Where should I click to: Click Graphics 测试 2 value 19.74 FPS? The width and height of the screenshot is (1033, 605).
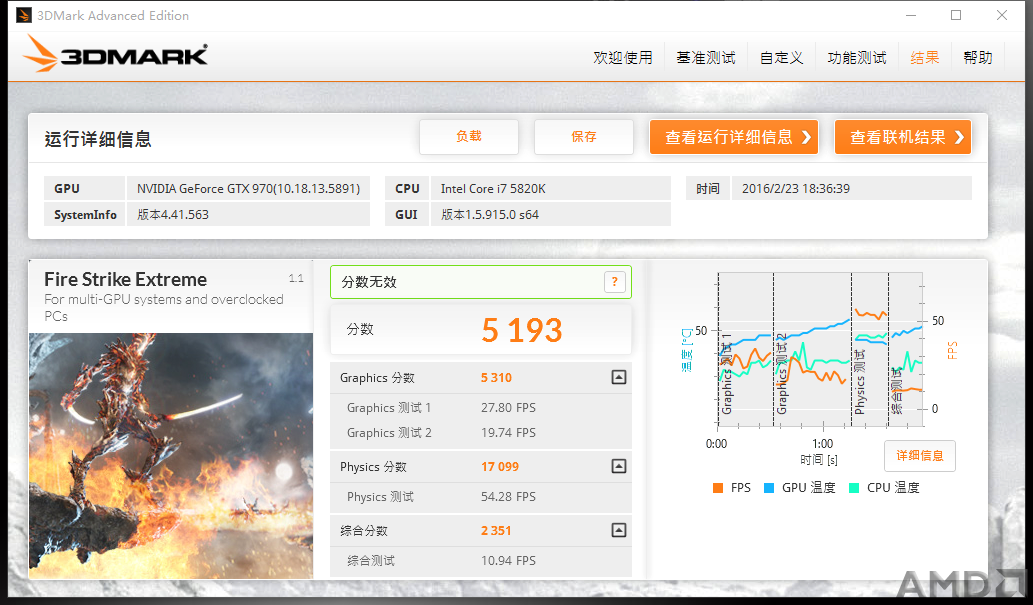click(x=508, y=433)
